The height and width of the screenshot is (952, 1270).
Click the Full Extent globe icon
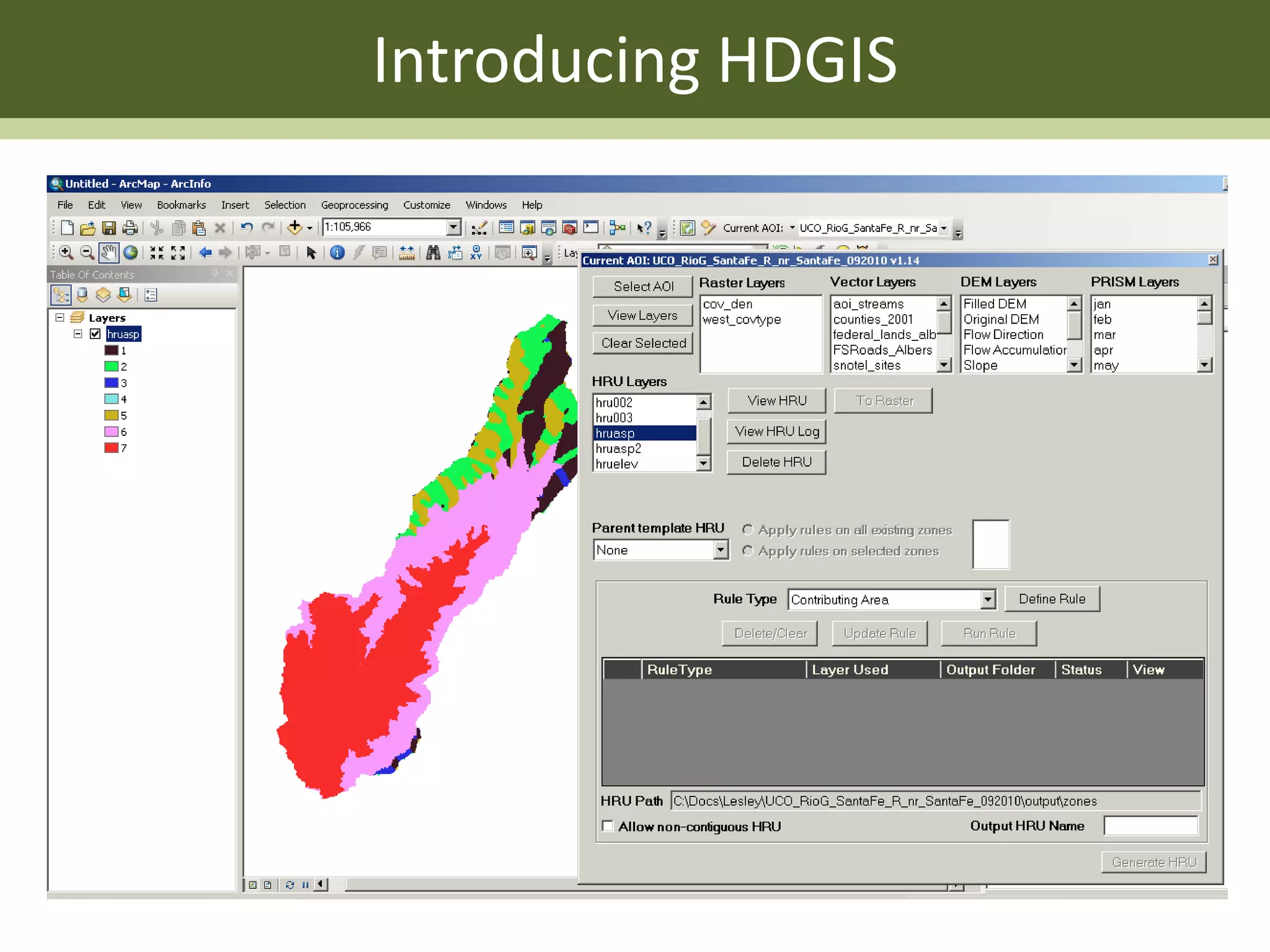(x=130, y=253)
